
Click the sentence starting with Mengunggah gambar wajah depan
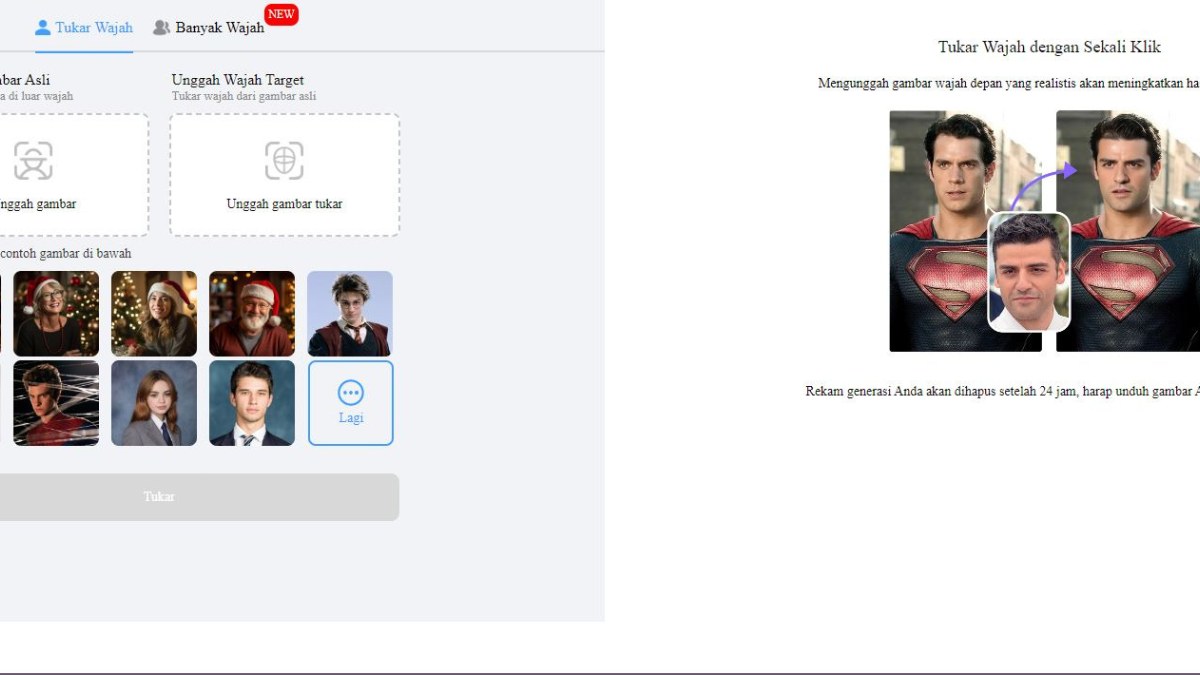(1009, 83)
